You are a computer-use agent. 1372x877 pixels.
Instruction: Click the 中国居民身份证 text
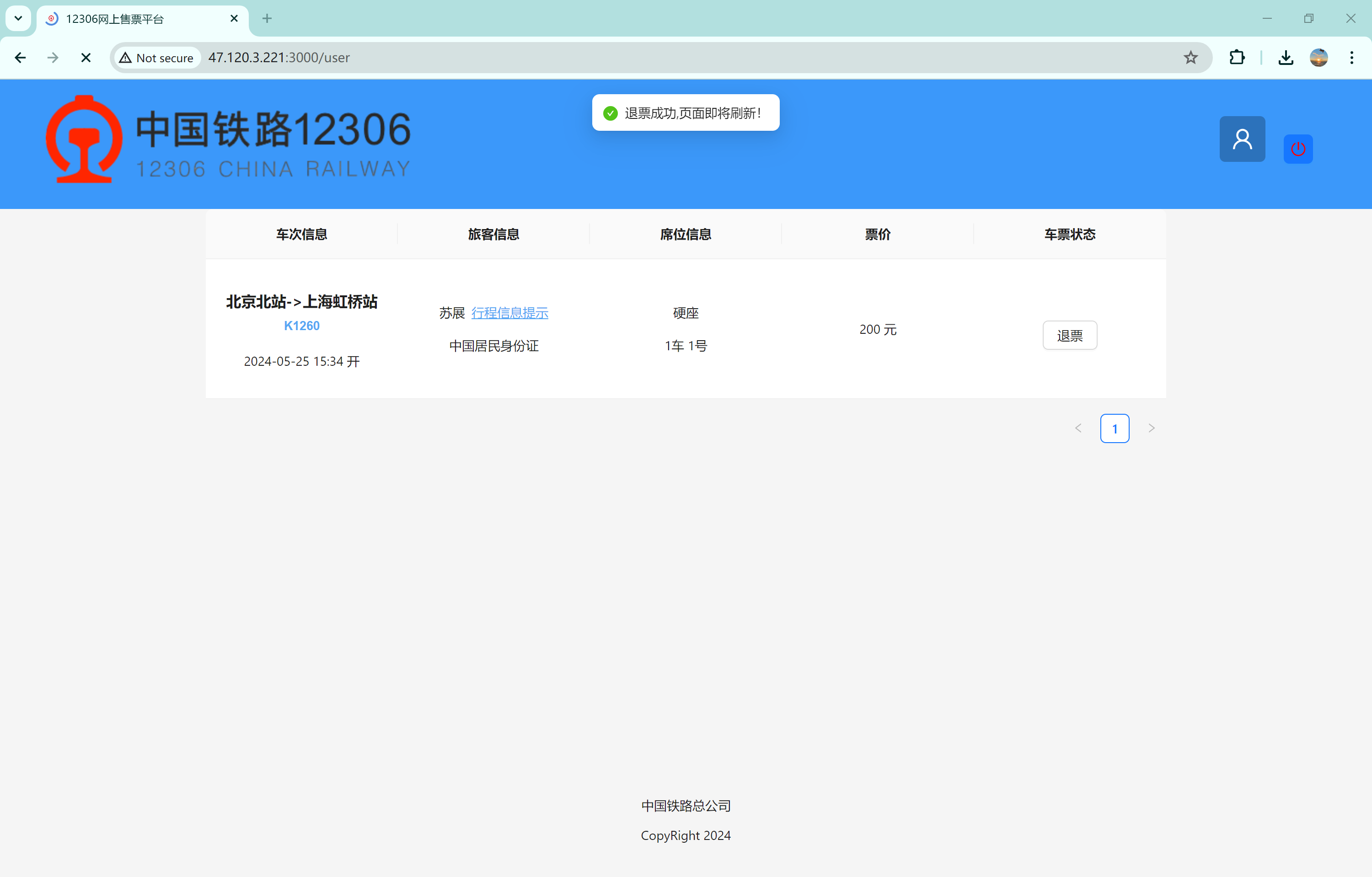coord(494,346)
